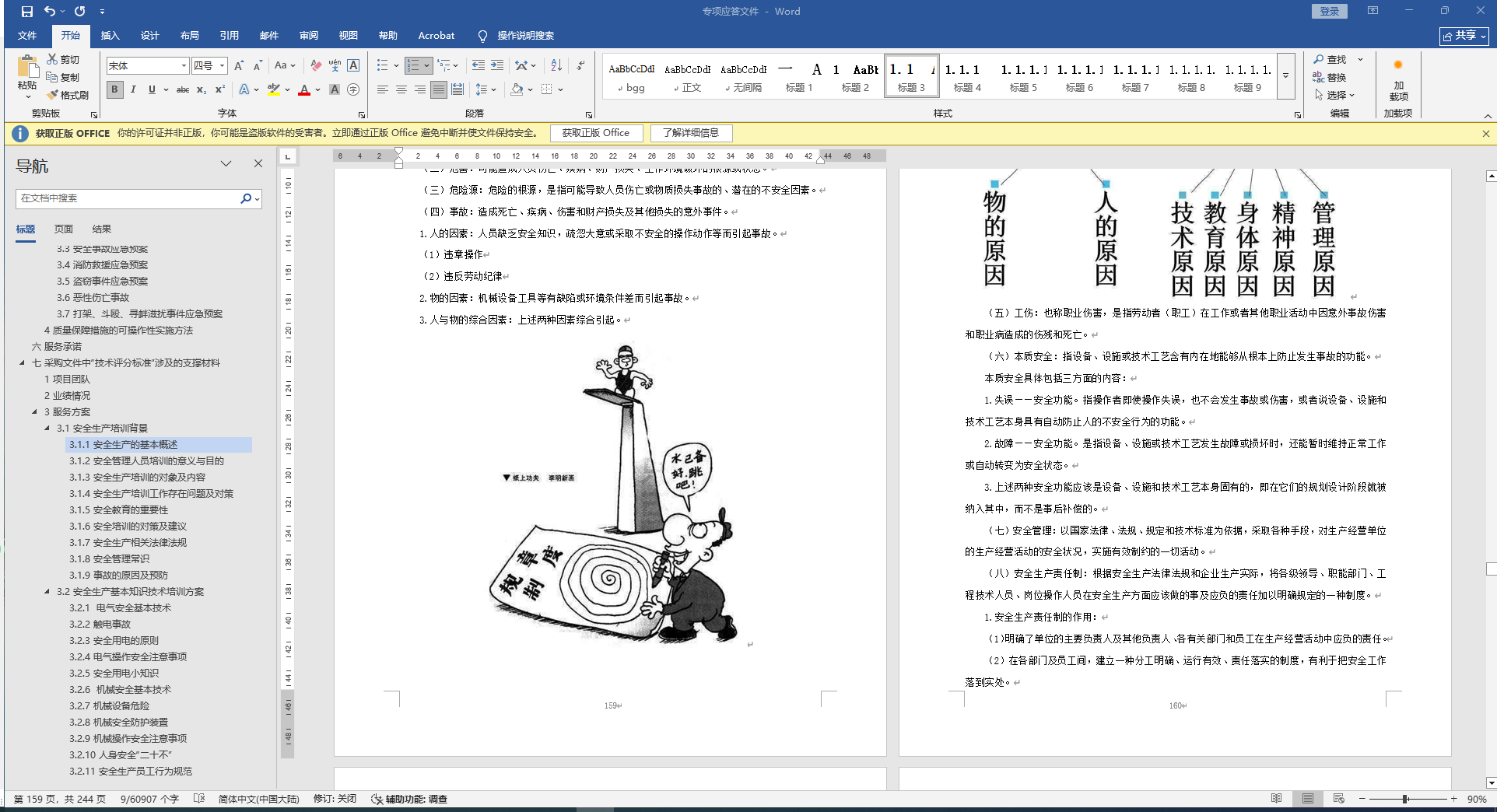1497x812 pixels.
Task: Decrease font size with shrink font icon
Action: point(258,66)
